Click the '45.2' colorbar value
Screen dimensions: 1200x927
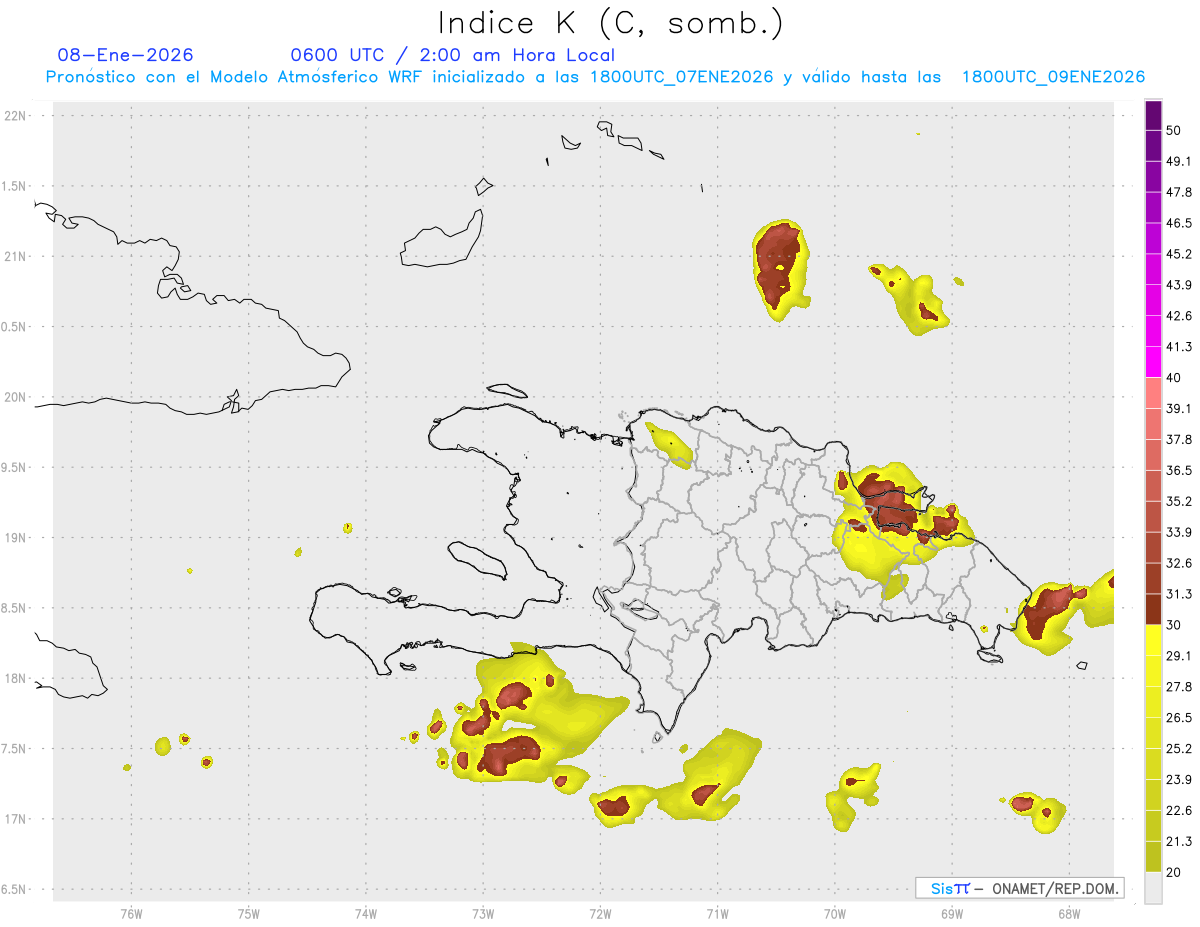pyautogui.click(x=1179, y=254)
